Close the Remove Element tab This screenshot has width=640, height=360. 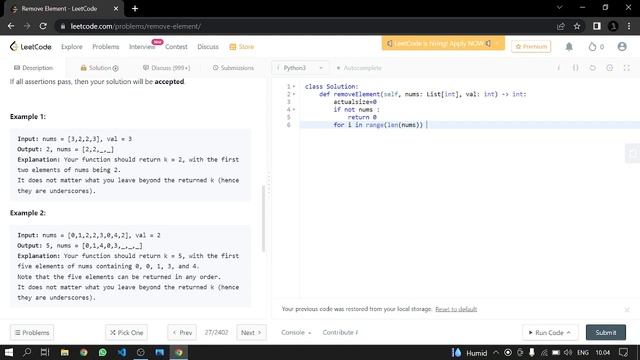(116, 9)
